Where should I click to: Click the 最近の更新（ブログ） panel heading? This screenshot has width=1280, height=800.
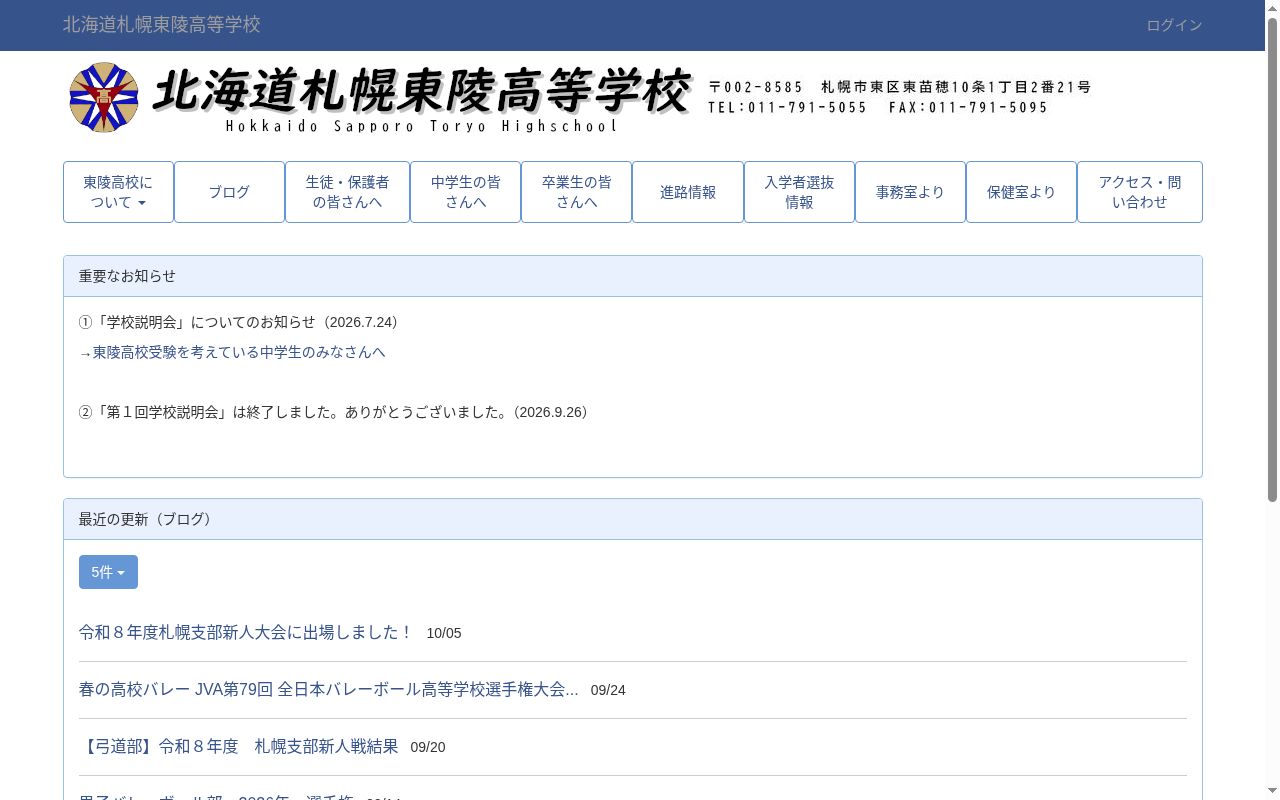point(633,519)
